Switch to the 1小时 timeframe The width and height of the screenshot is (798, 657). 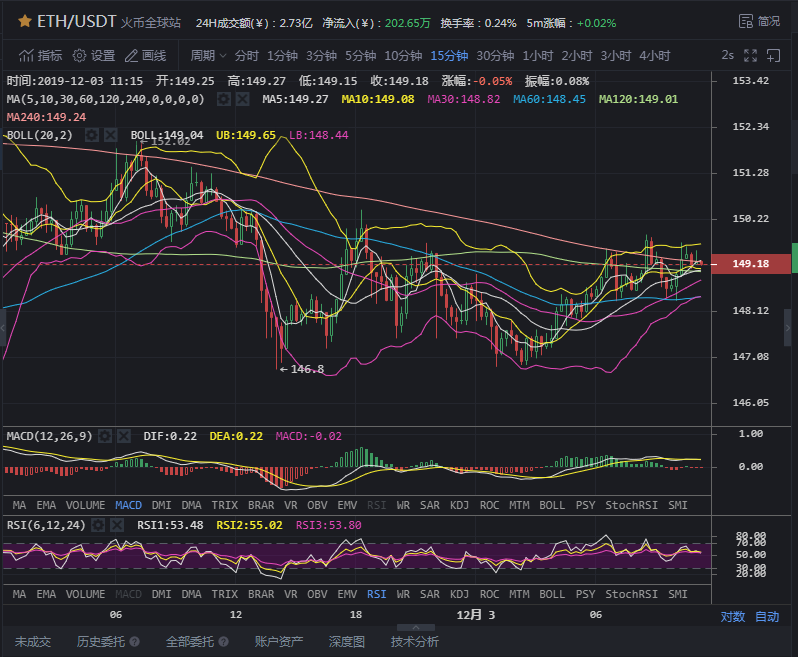pos(536,55)
